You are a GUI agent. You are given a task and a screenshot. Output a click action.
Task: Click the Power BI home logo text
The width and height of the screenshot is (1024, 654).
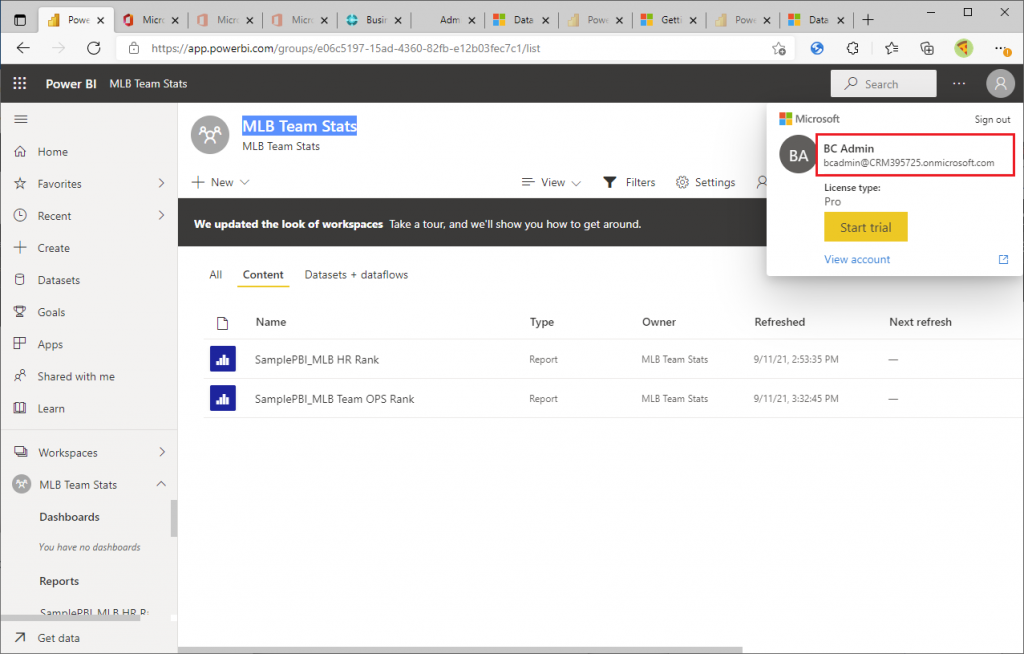(x=71, y=84)
